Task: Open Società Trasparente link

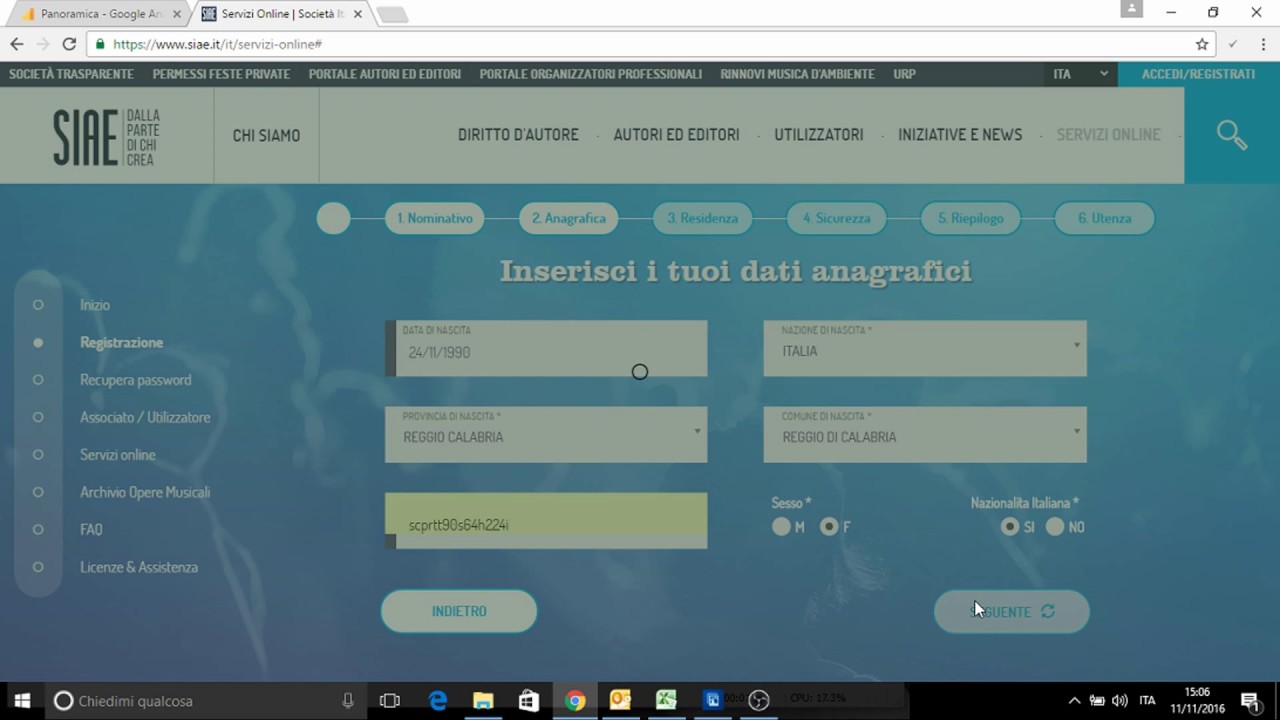Action: (71, 74)
